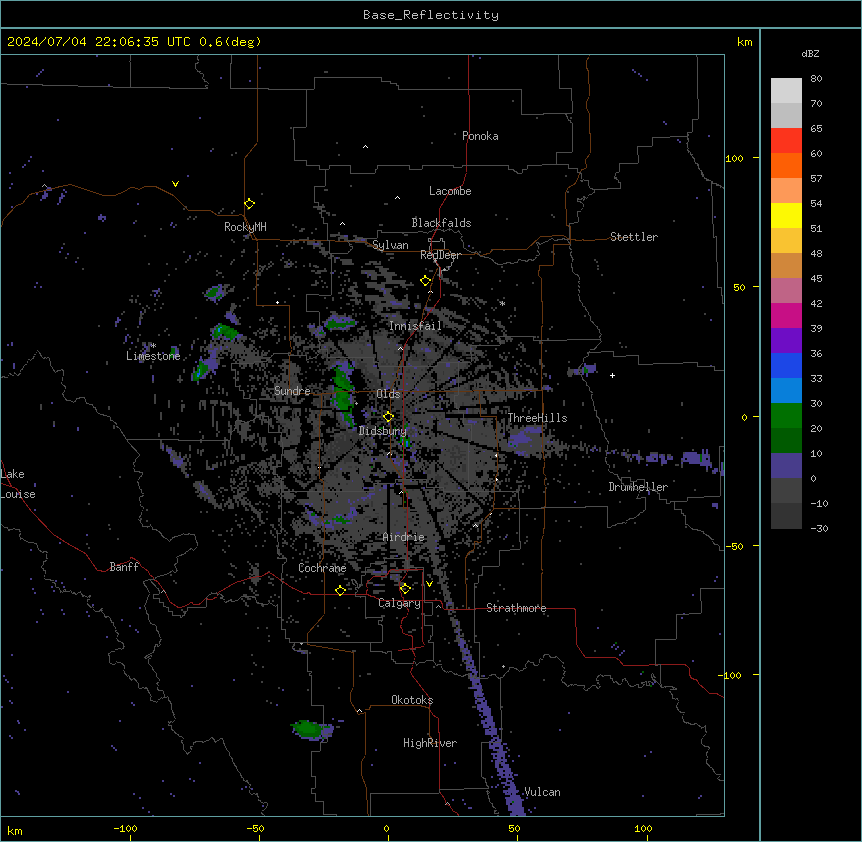Choose the green 20–30 dBZ legend swatch

(786, 416)
